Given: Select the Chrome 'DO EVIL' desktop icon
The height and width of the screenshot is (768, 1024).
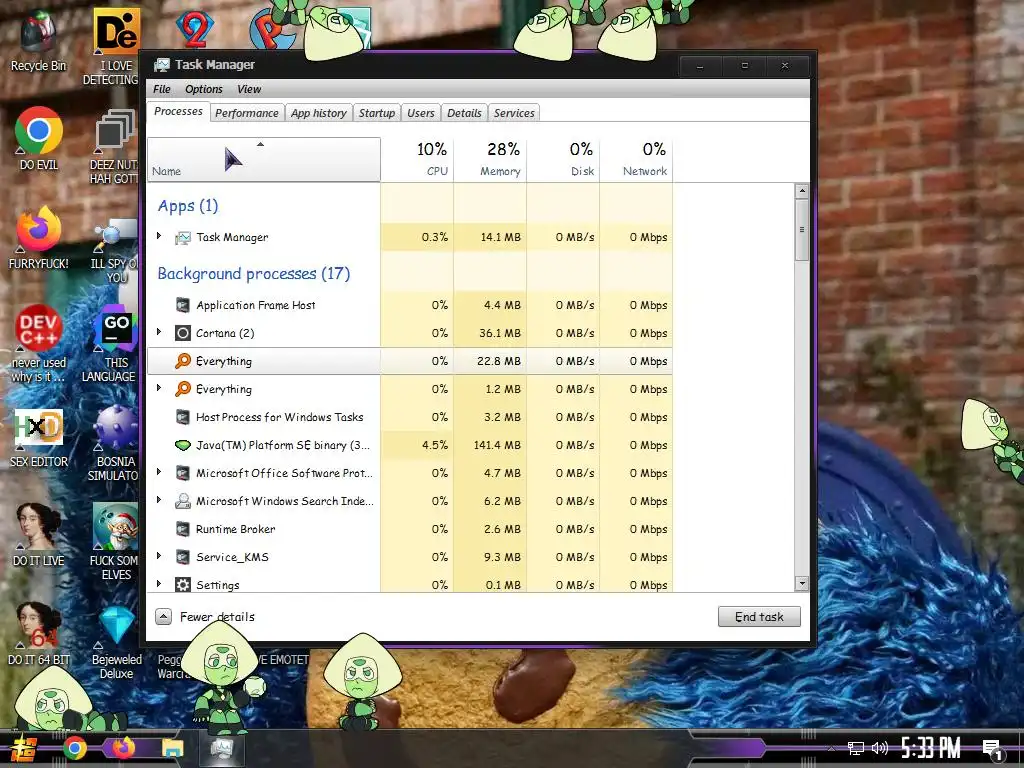Looking at the screenshot, I should coord(39,138).
